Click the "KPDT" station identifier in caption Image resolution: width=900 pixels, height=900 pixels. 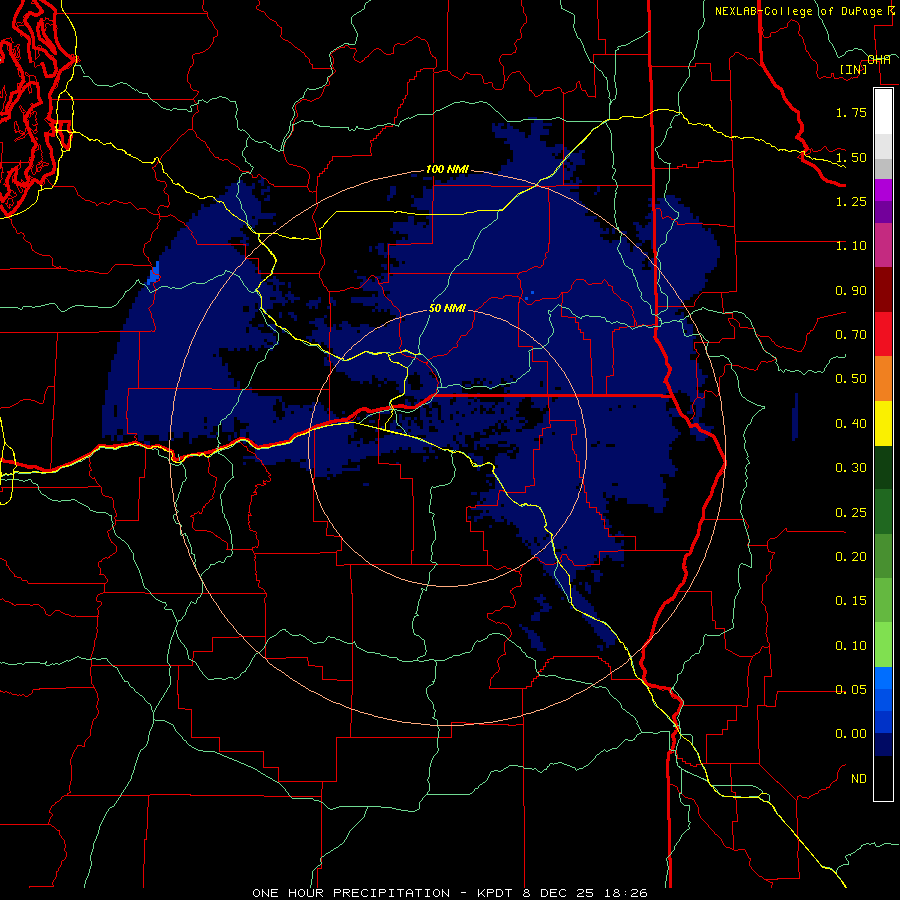pos(495,893)
